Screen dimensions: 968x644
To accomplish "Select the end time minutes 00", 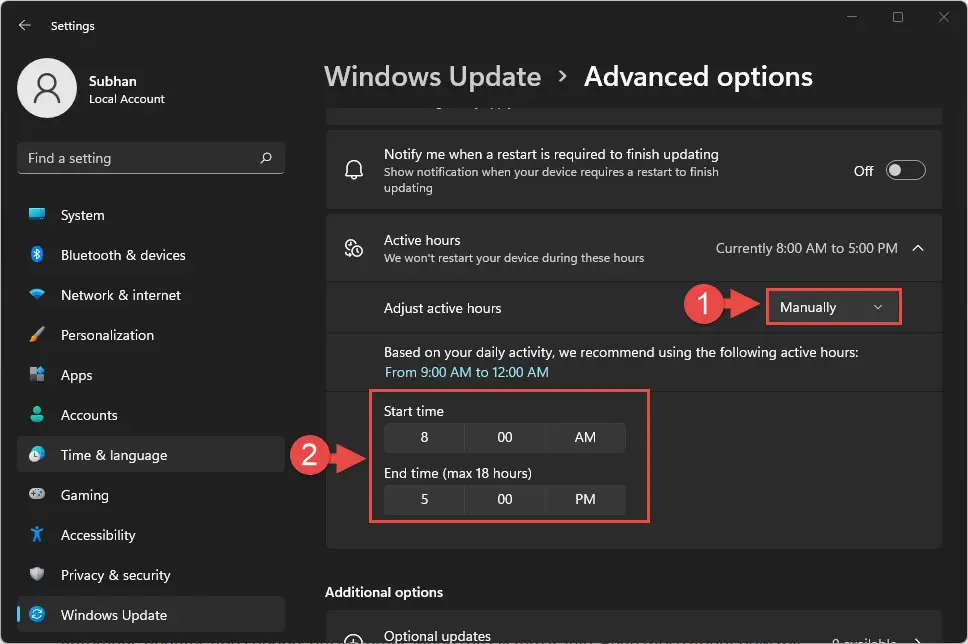I will coord(505,500).
